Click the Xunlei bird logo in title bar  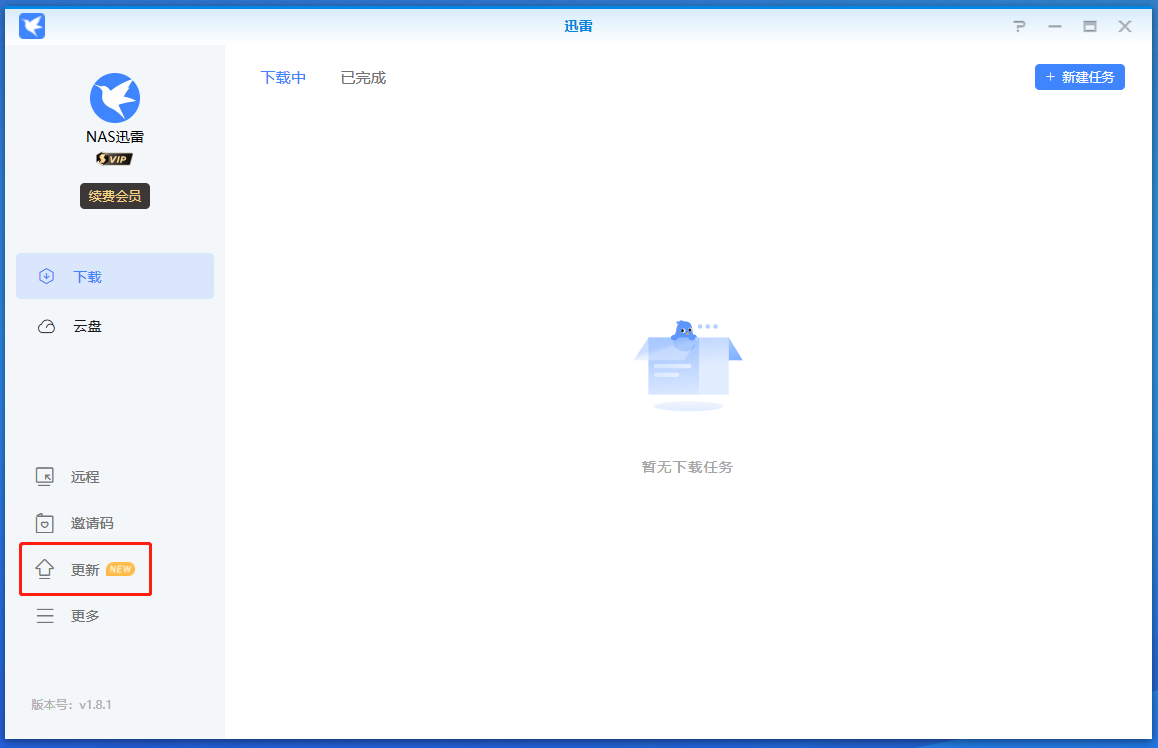point(32,26)
